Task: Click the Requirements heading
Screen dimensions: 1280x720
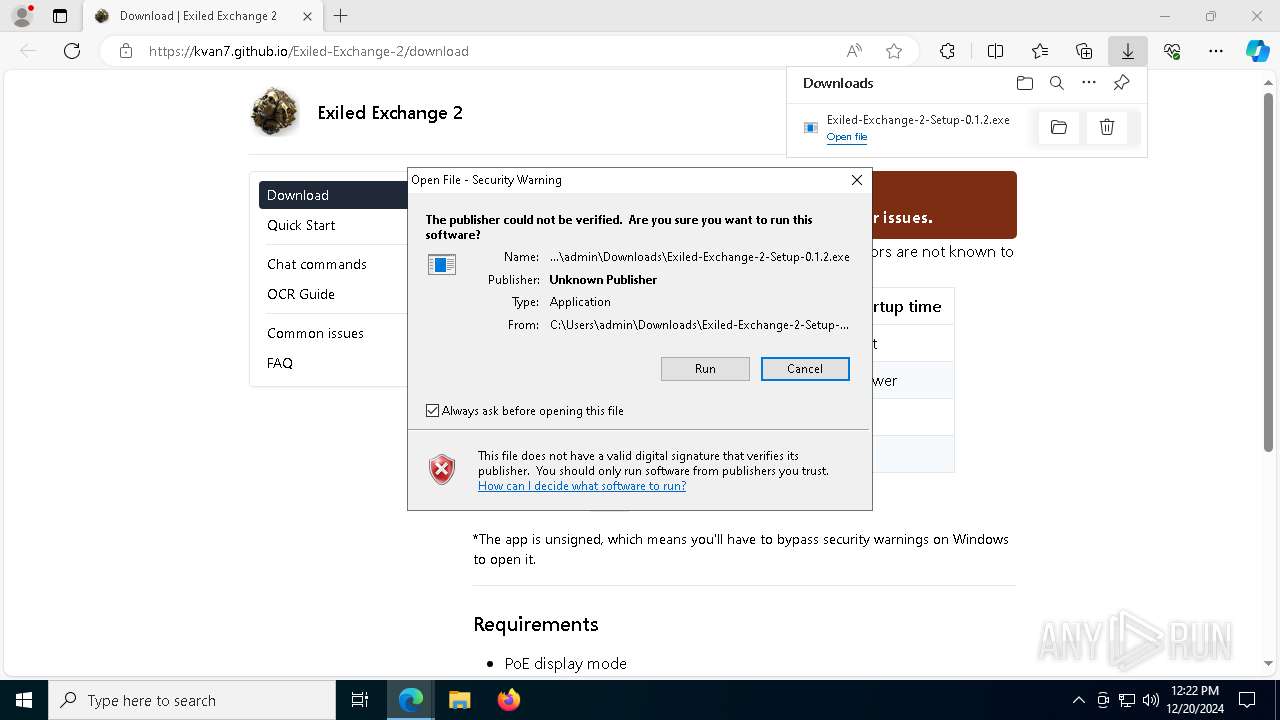Action: 536,624
